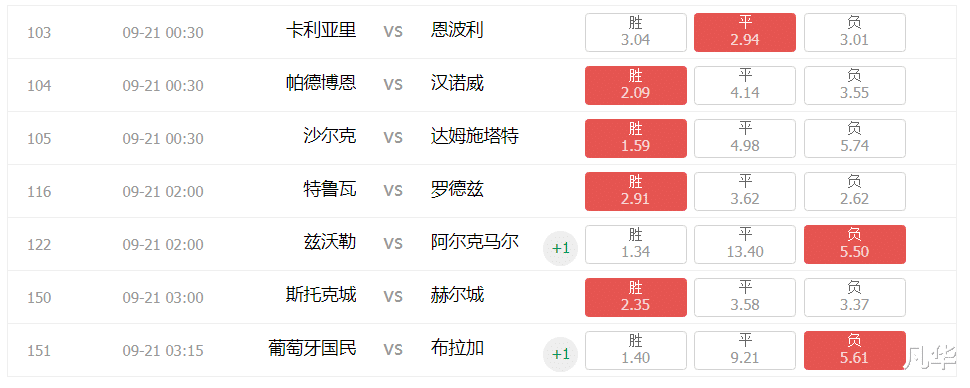Choose 平 13.40 in match 122
This screenshot has width=970, height=388.
coord(745,244)
